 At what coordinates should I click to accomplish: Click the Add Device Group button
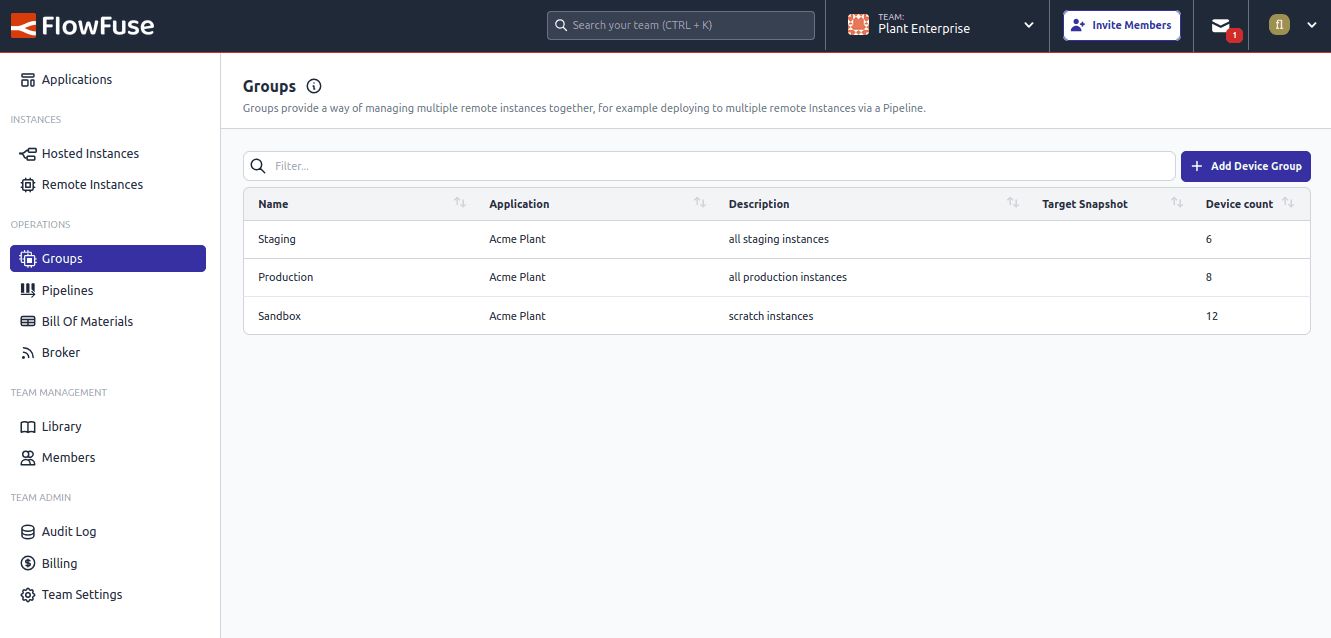pos(1245,165)
